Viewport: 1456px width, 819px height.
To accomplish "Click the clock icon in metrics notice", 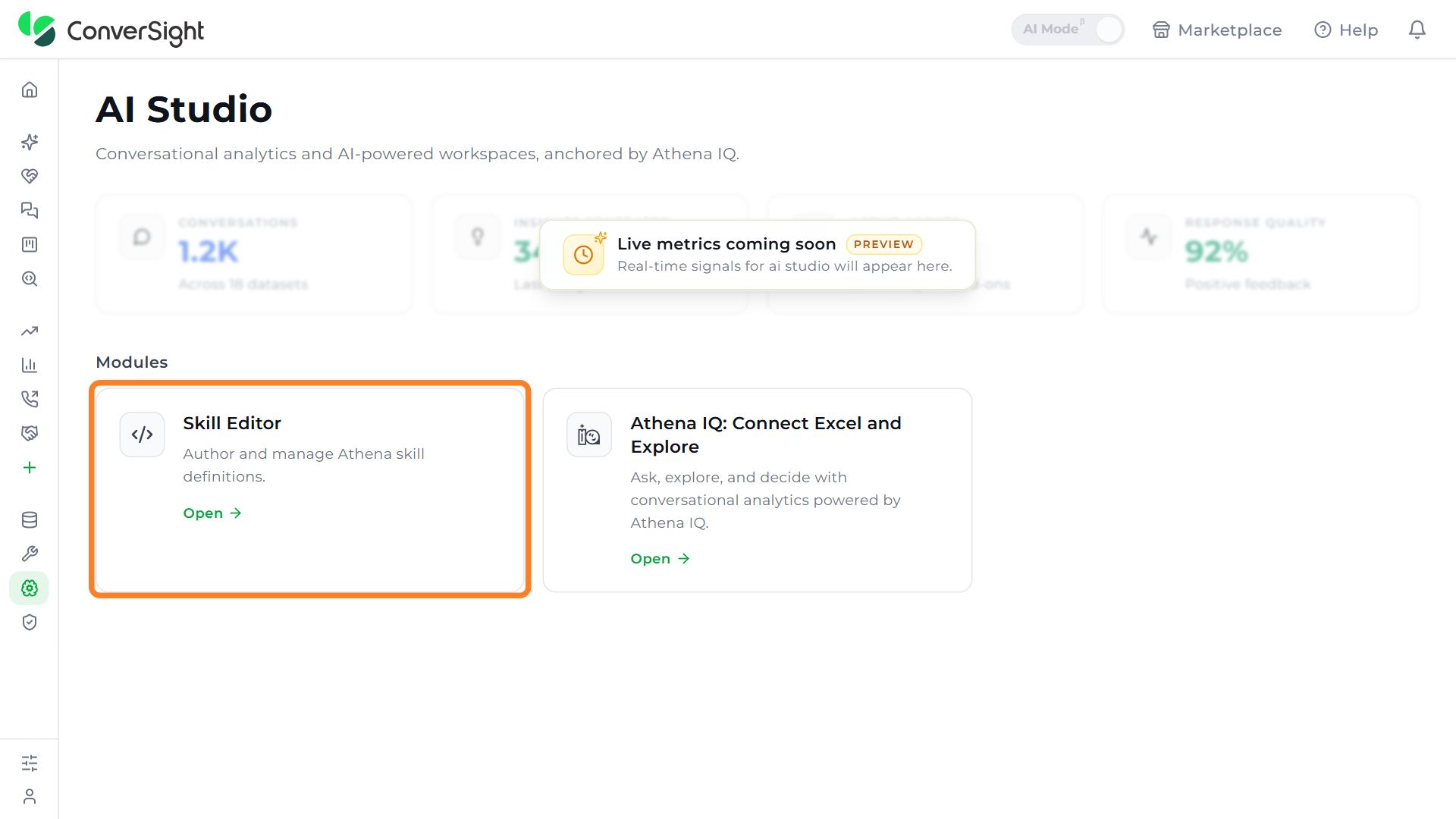I will click(x=583, y=255).
